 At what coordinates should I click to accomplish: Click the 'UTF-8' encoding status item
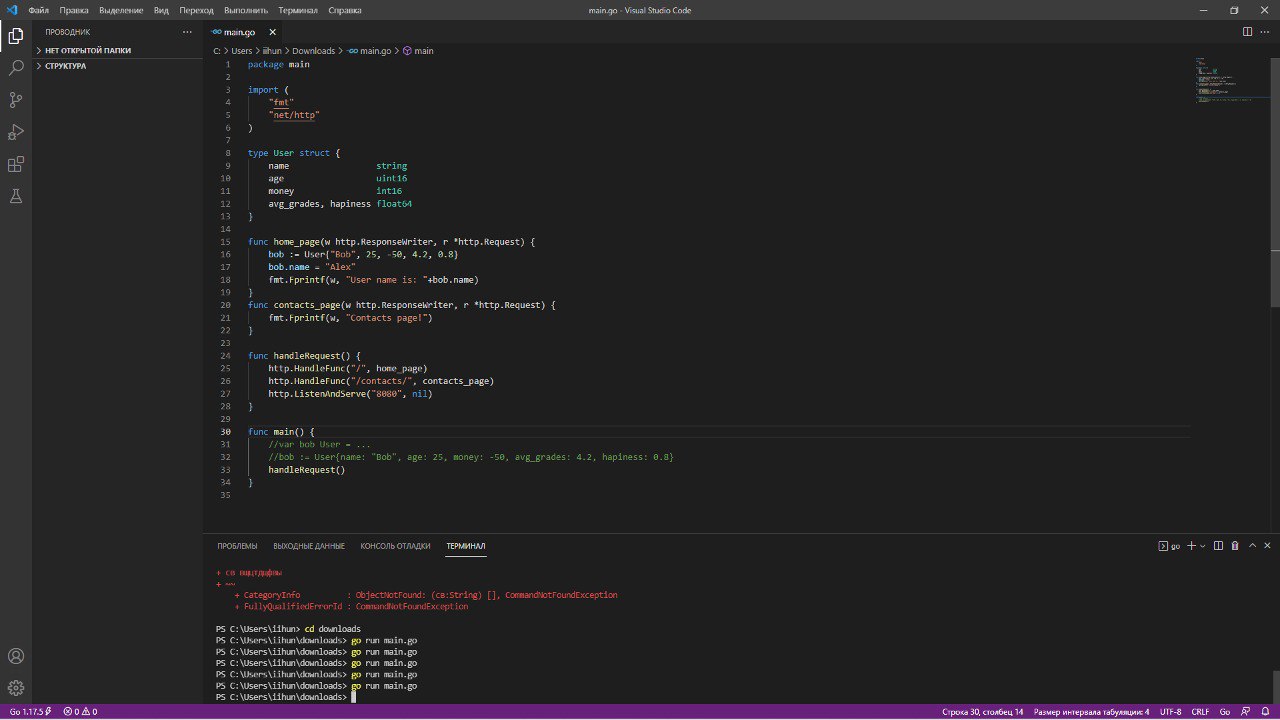tap(1170, 712)
